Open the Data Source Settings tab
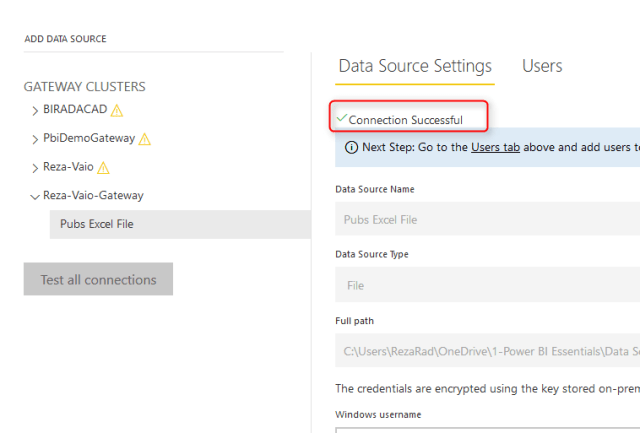 [415, 66]
